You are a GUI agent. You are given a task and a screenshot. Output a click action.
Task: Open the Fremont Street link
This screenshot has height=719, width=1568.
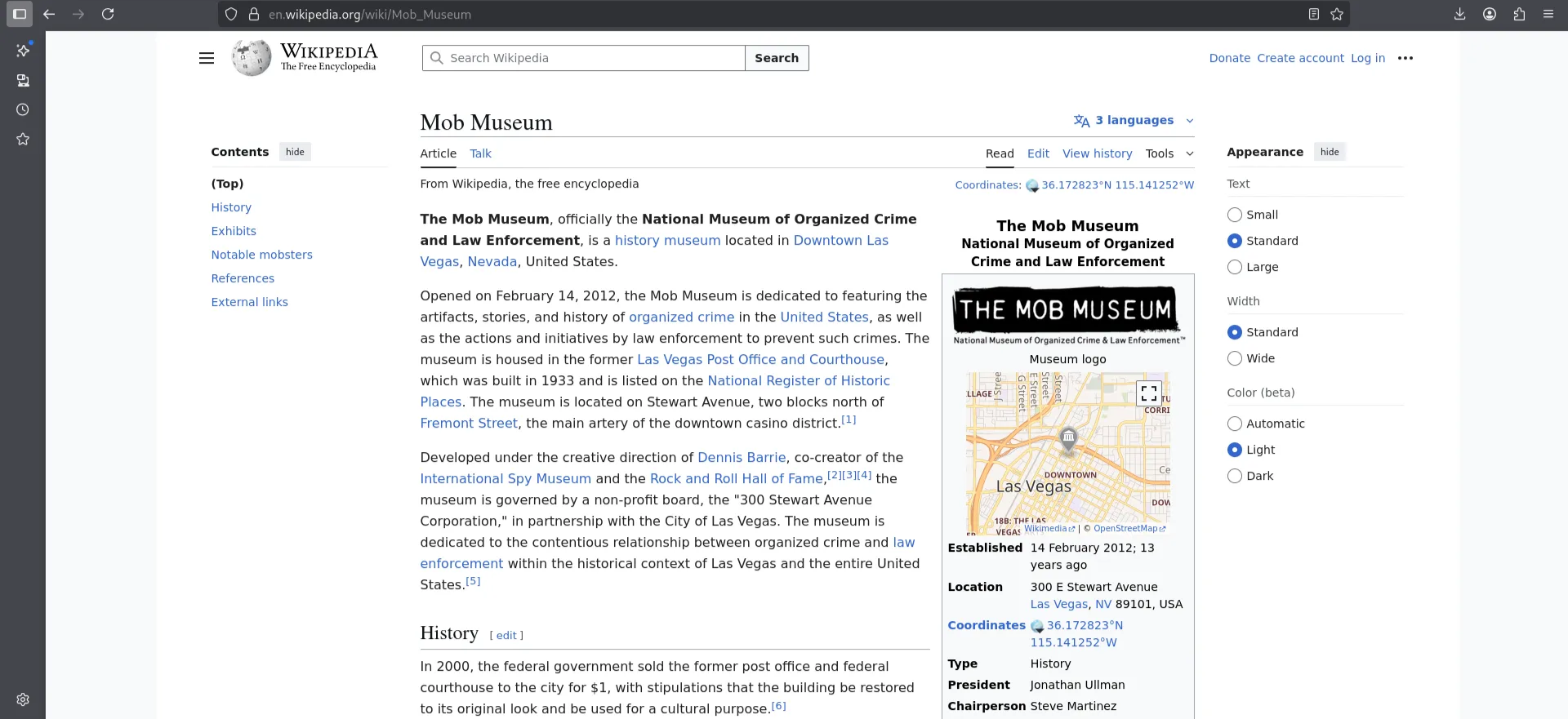click(469, 424)
